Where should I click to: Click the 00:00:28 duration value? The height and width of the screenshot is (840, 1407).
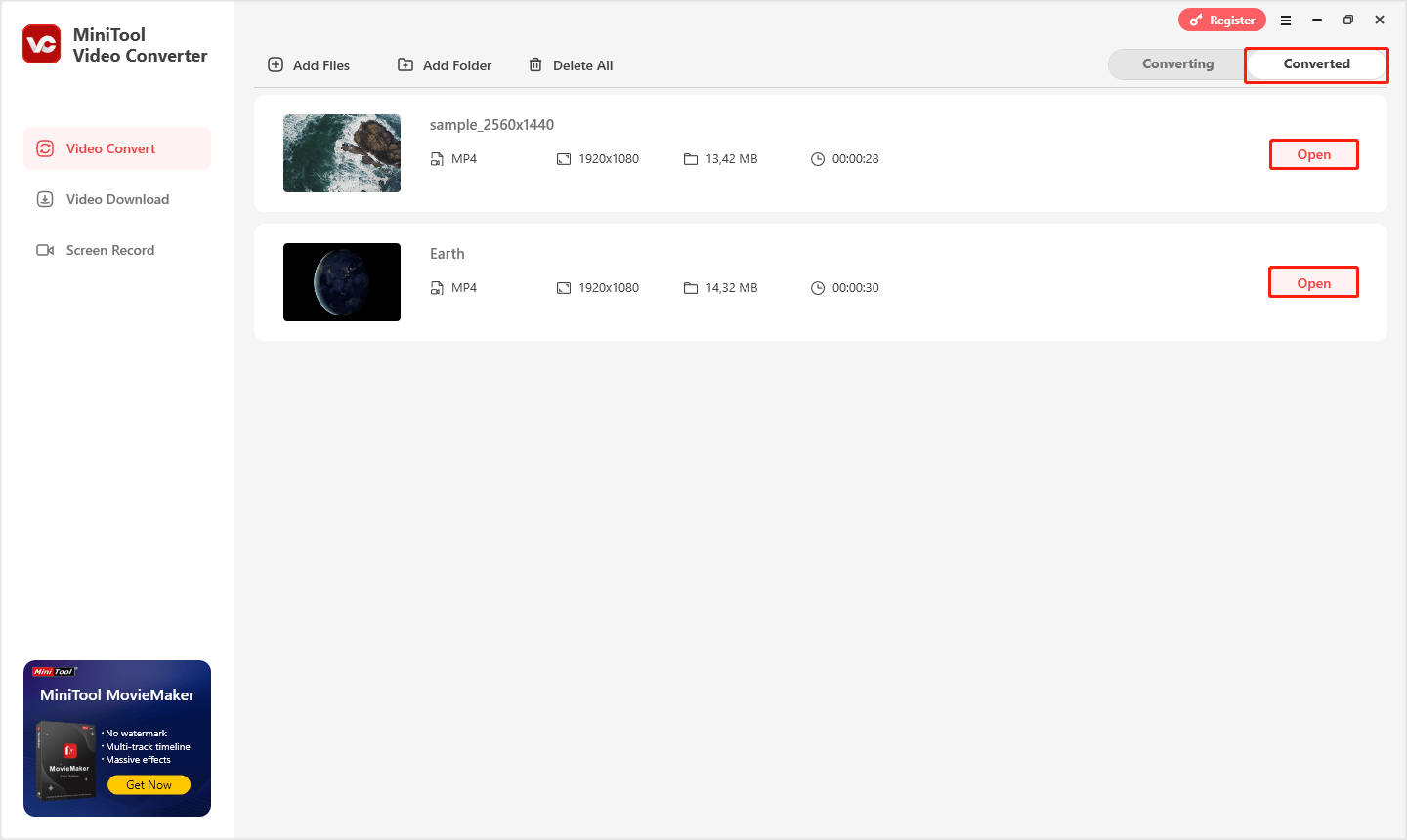856,159
